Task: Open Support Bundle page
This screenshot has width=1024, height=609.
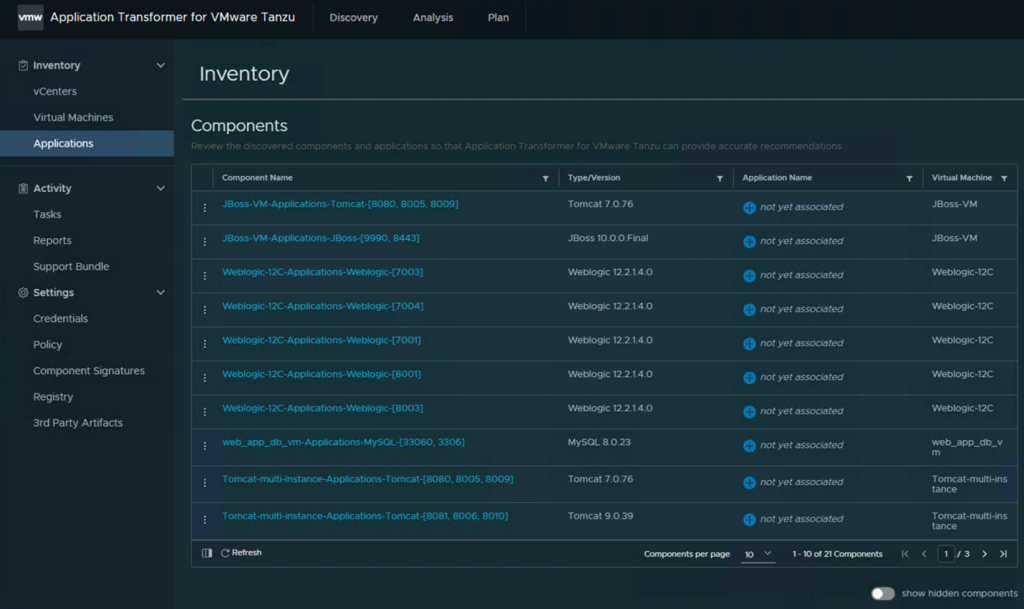Action: pyautogui.click(x=71, y=266)
